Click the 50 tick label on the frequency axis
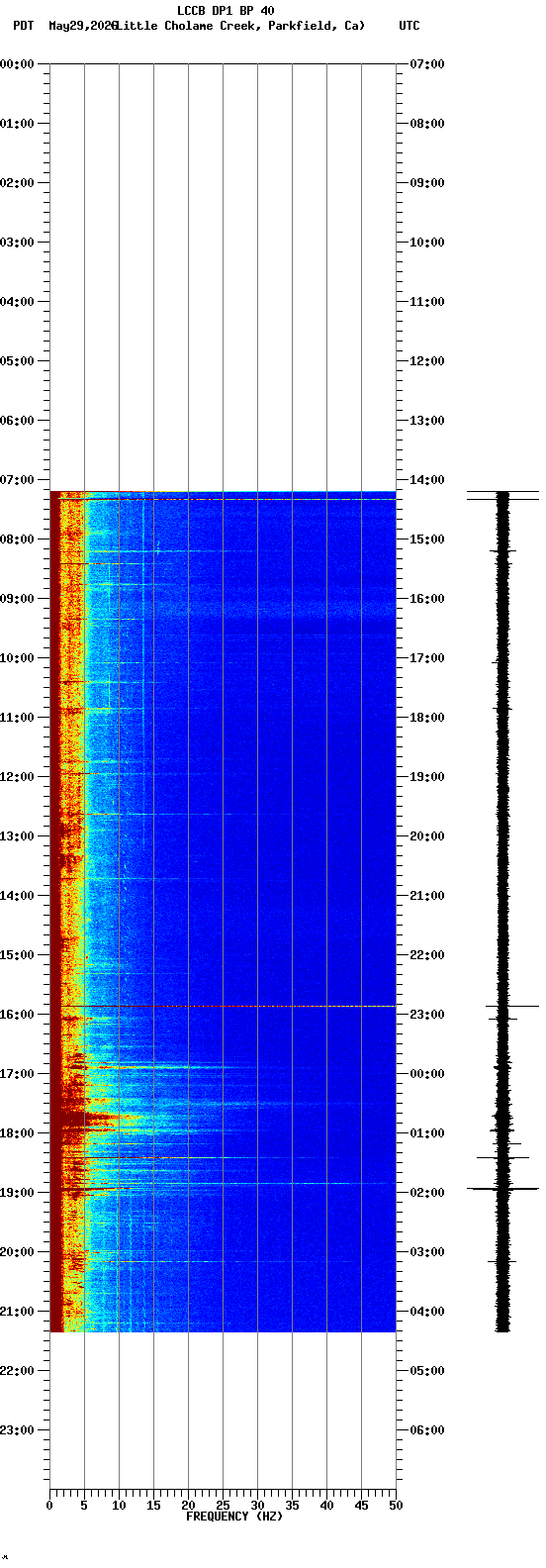Image resolution: width=546 pixels, height=1568 pixels. point(396,1507)
